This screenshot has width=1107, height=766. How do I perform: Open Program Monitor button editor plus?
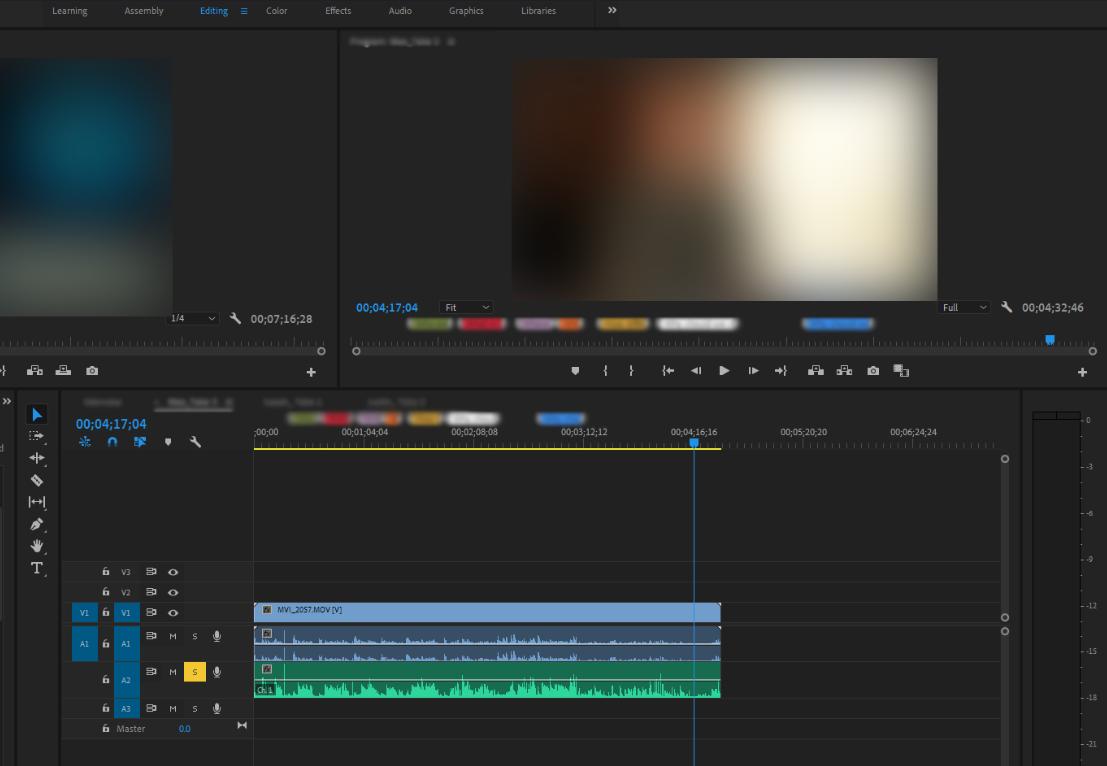(x=1082, y=372)
